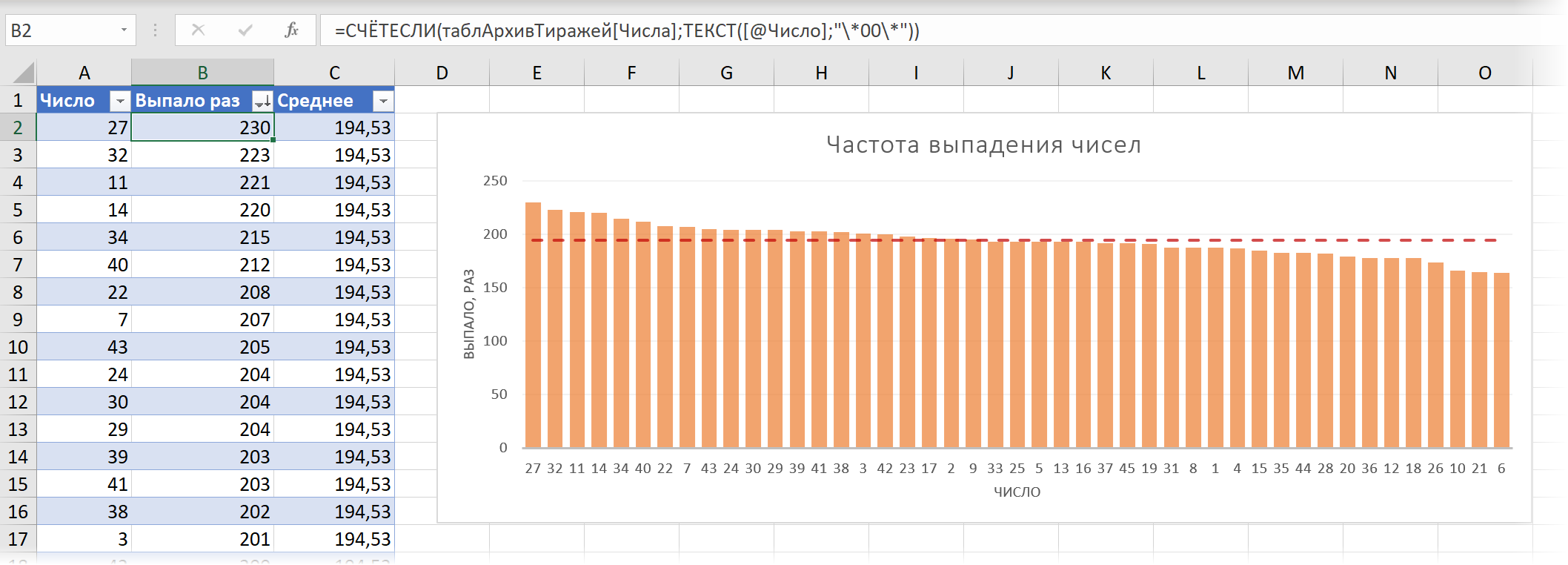Click the Cancel entry X icon

coord(198,30)
